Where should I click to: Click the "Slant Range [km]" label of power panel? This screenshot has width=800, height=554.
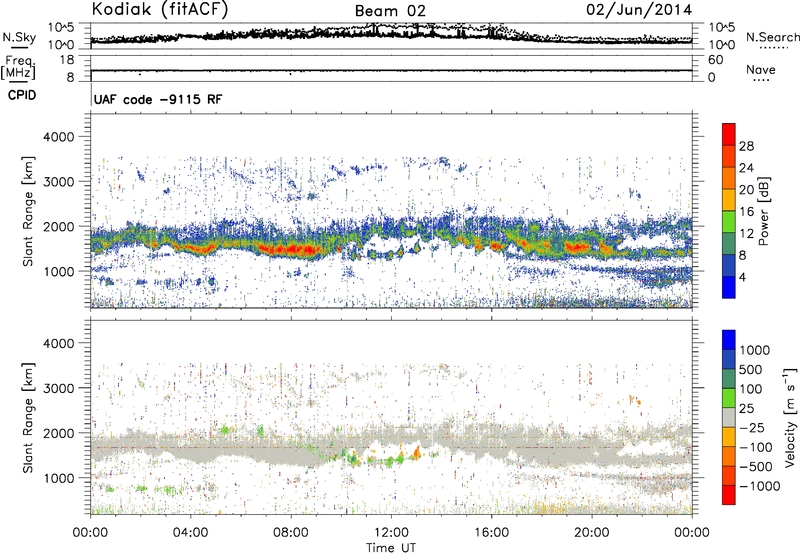point(28,211)
